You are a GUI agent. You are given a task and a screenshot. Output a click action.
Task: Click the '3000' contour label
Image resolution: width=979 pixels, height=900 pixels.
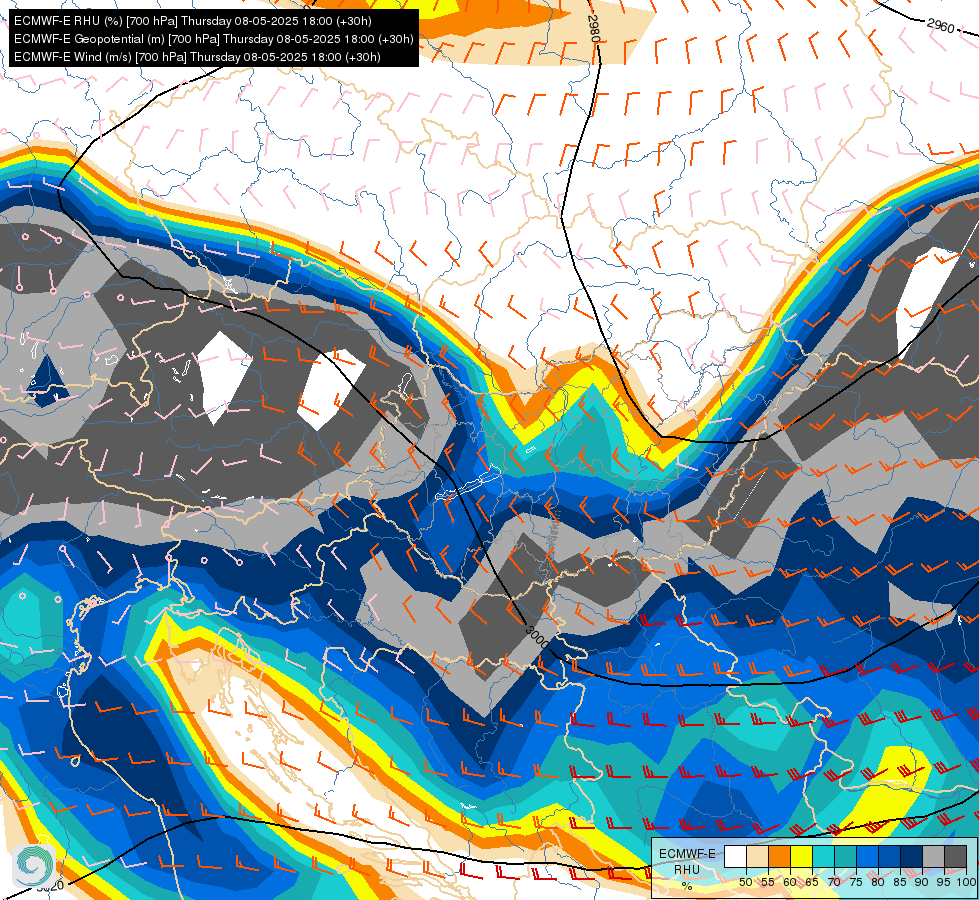coord(537,636)
